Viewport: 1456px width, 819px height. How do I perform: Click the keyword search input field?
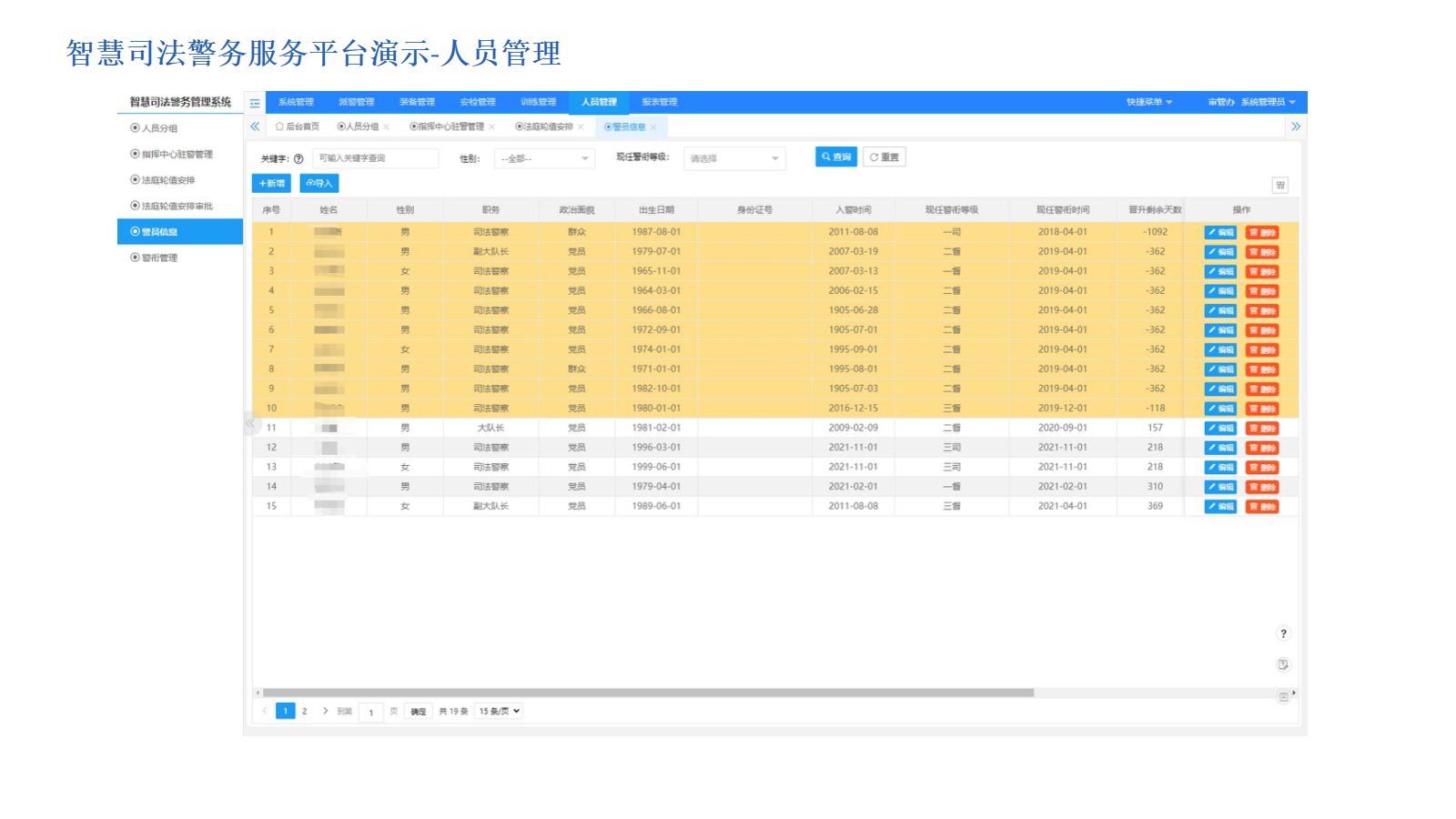click(375, 158)
